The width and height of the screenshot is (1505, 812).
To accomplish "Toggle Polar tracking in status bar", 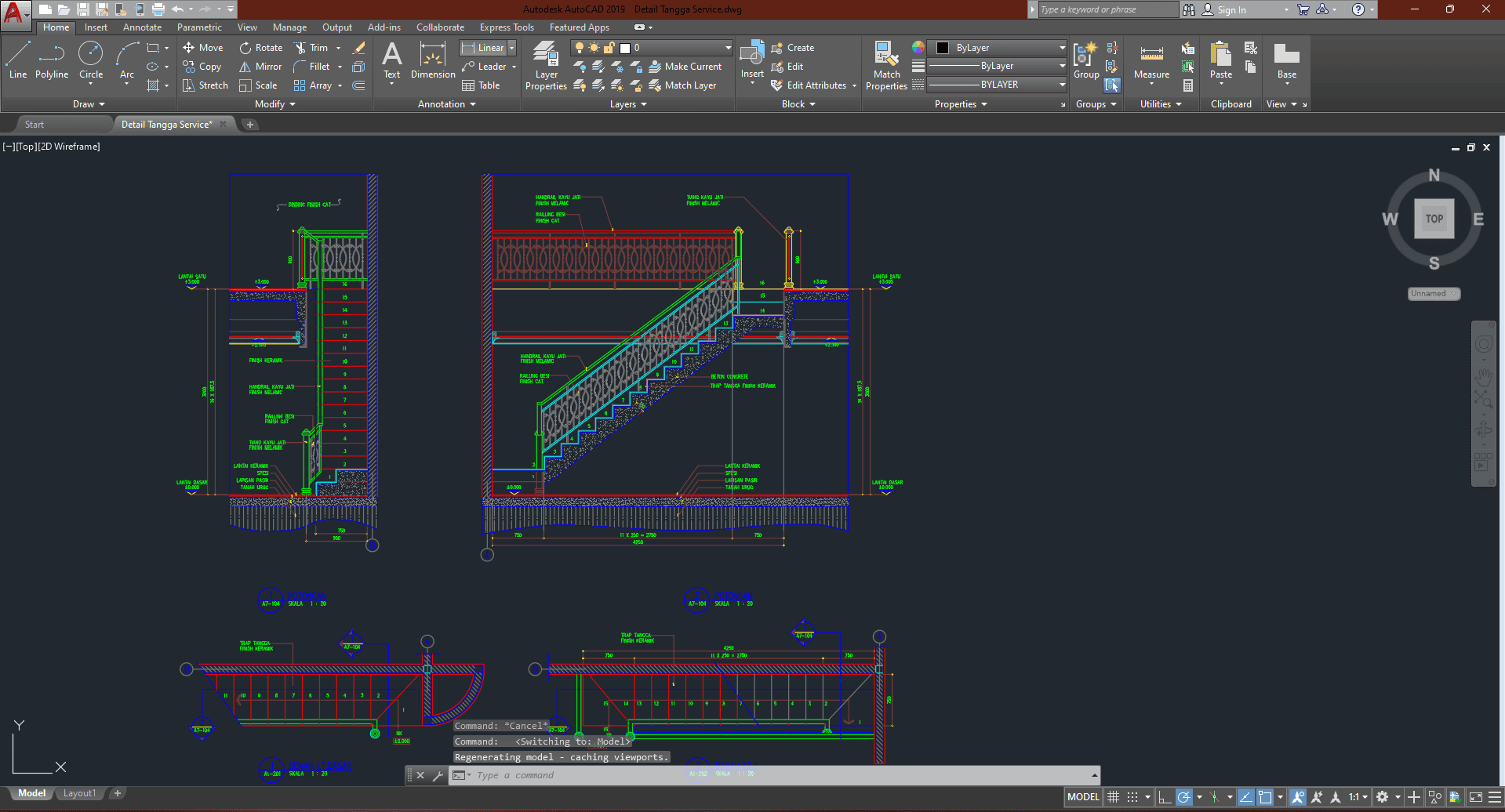I will pyautogui.click(x=1184, y=797).
